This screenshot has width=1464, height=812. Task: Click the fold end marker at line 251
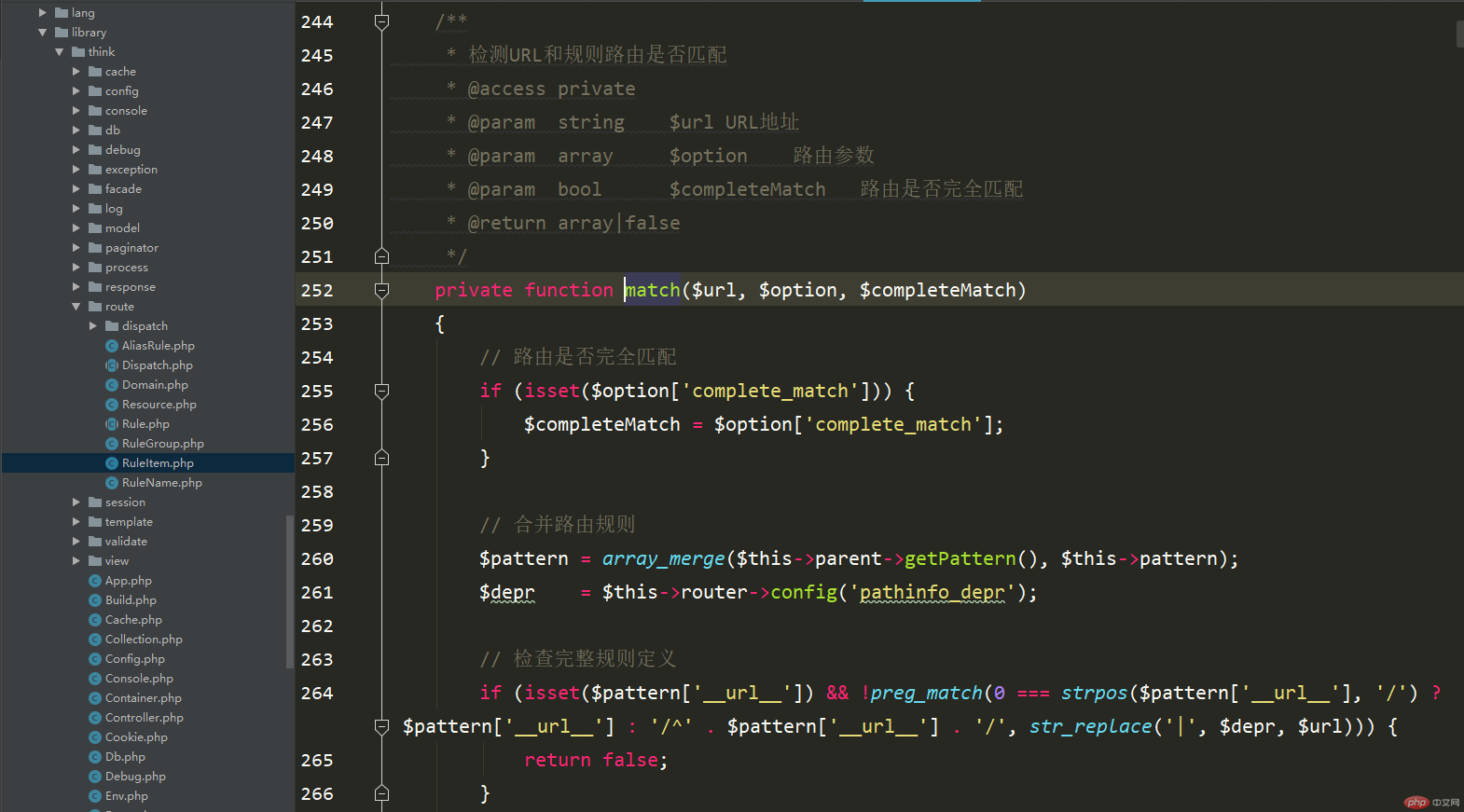[381, 256]
